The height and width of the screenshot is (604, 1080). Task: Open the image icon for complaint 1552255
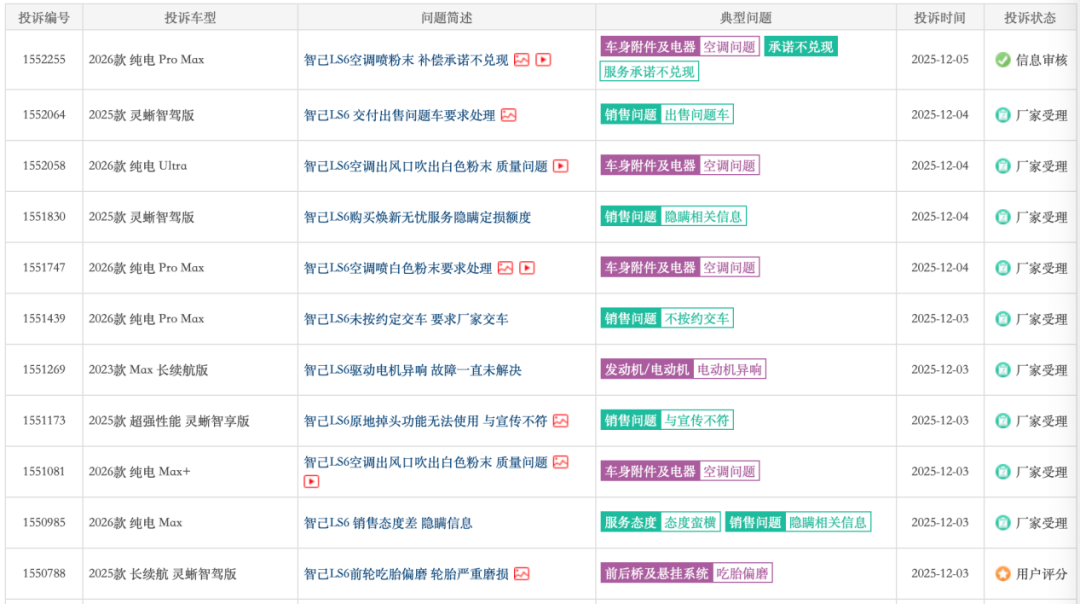(x=521, y=60)
